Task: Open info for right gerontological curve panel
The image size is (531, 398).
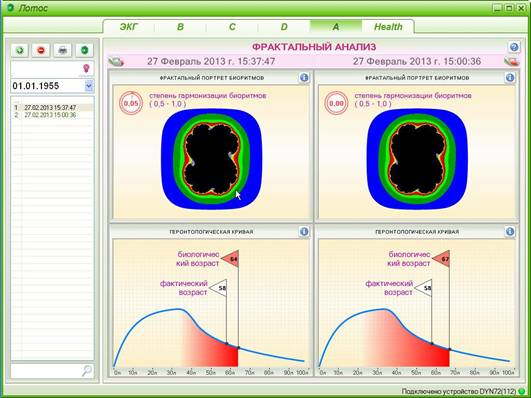Action: [510, 231]
